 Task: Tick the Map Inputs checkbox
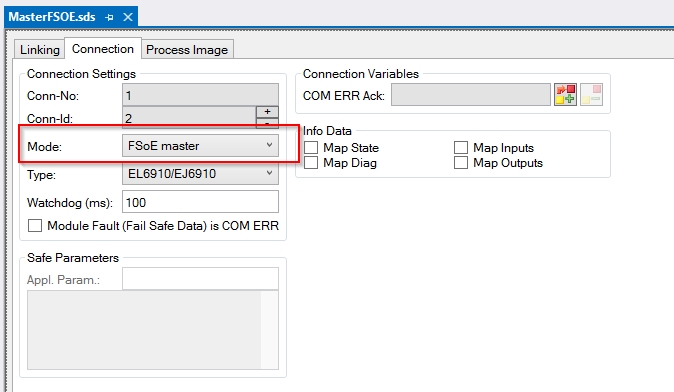tap(461, 147)
